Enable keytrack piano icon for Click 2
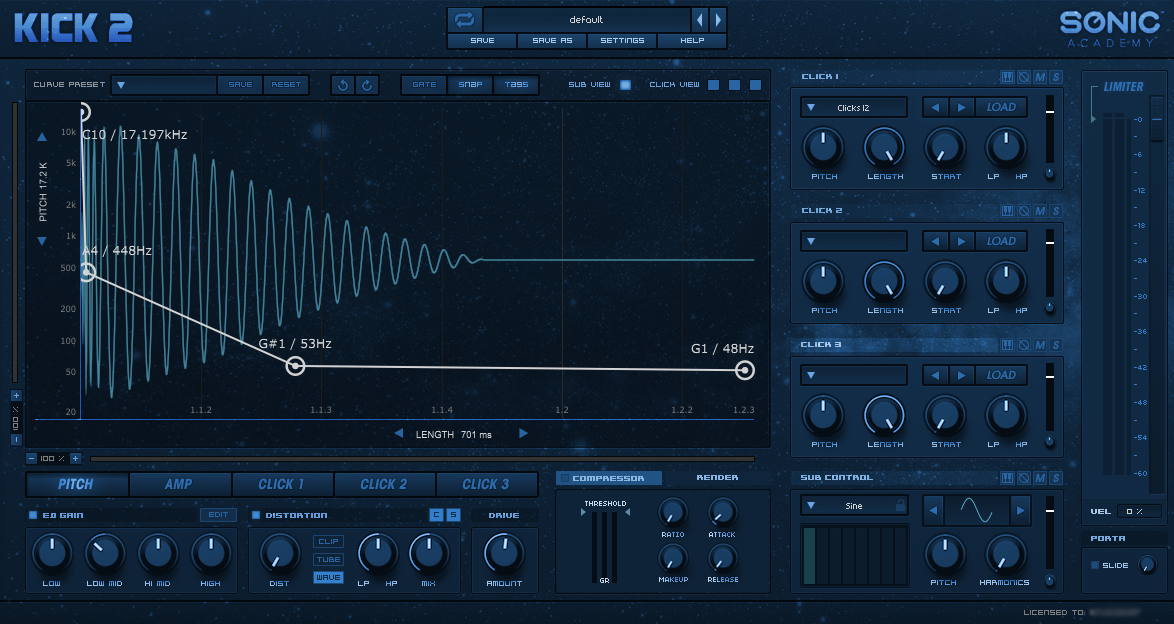1174x624 pixels. [1007, 211]
